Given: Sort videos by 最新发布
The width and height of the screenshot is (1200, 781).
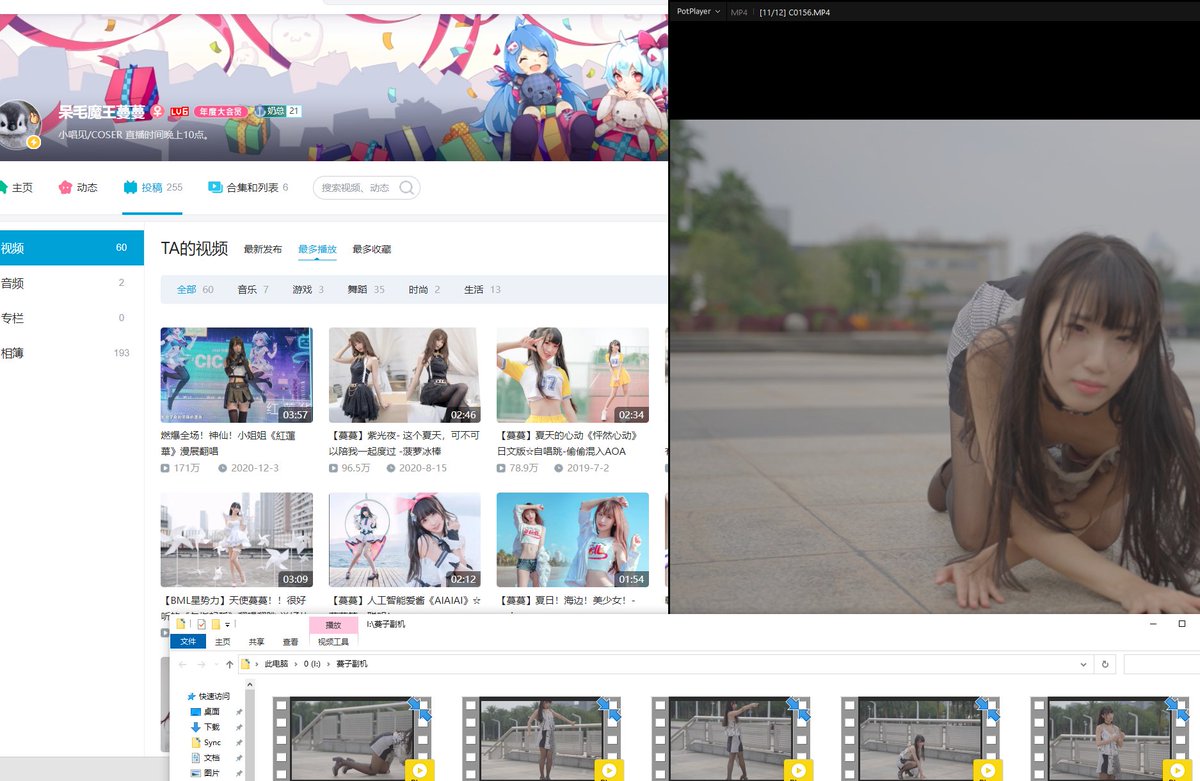Looking at the screenshot, I should coord(261,250).
